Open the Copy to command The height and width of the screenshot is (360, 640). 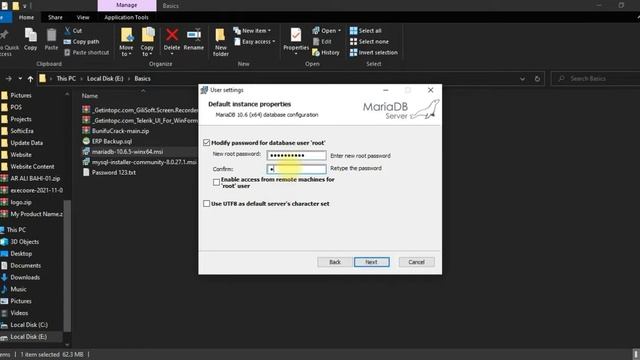tap(147, 42)
